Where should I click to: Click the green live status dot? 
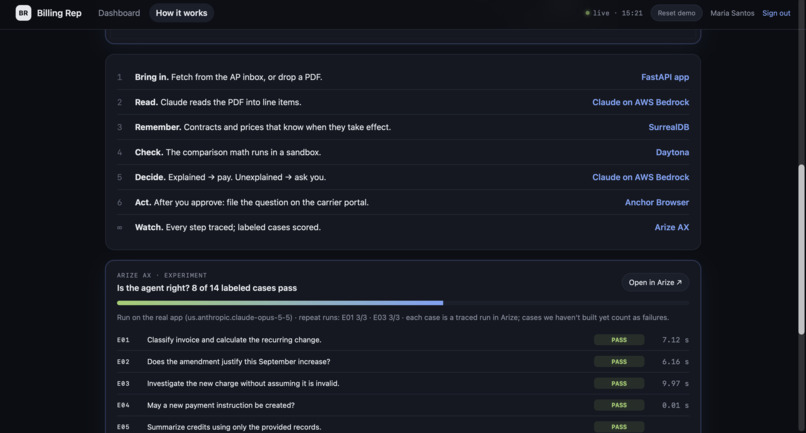587,13
